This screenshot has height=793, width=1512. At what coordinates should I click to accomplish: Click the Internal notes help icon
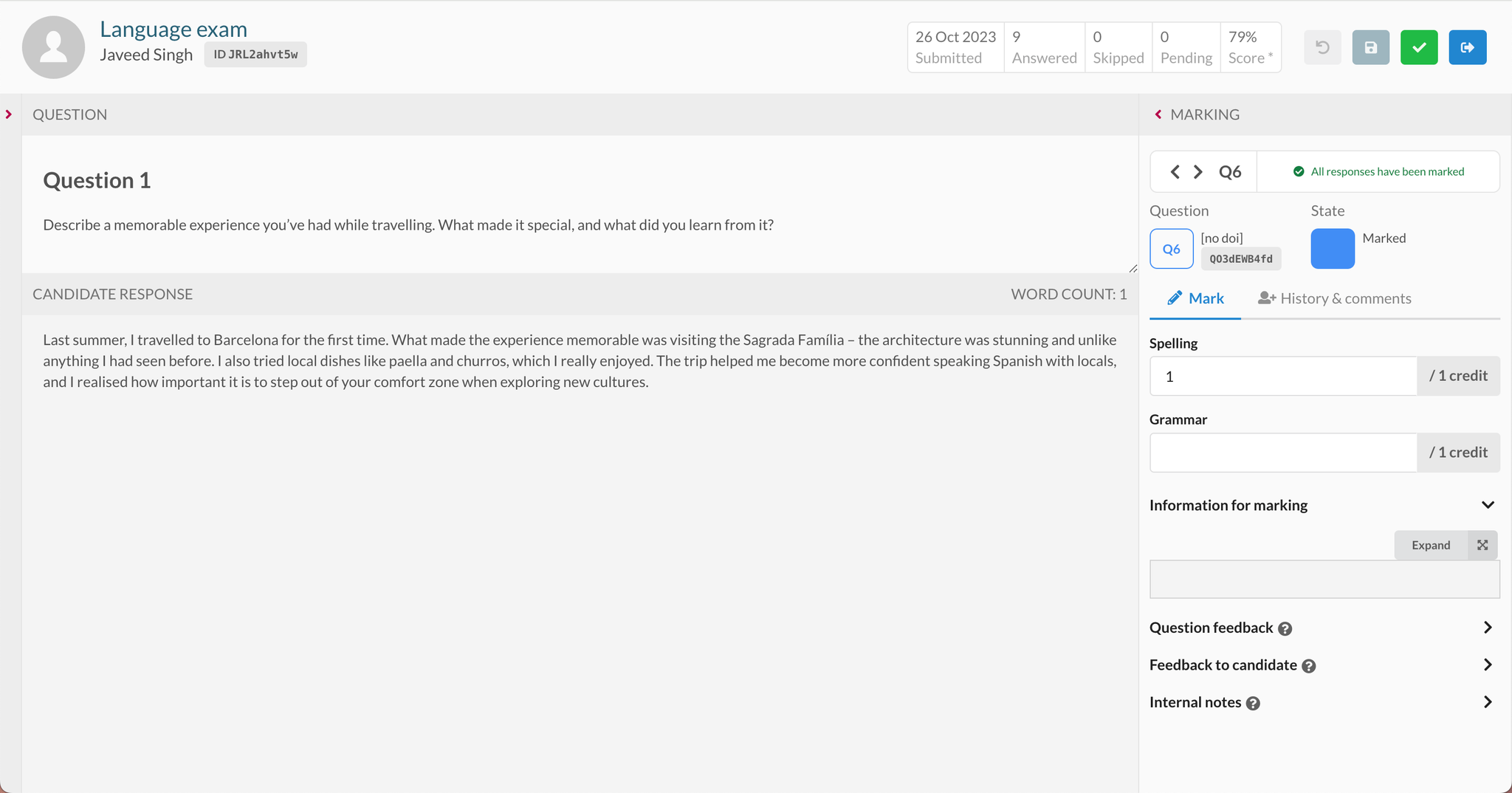(x=1253, y=704)
